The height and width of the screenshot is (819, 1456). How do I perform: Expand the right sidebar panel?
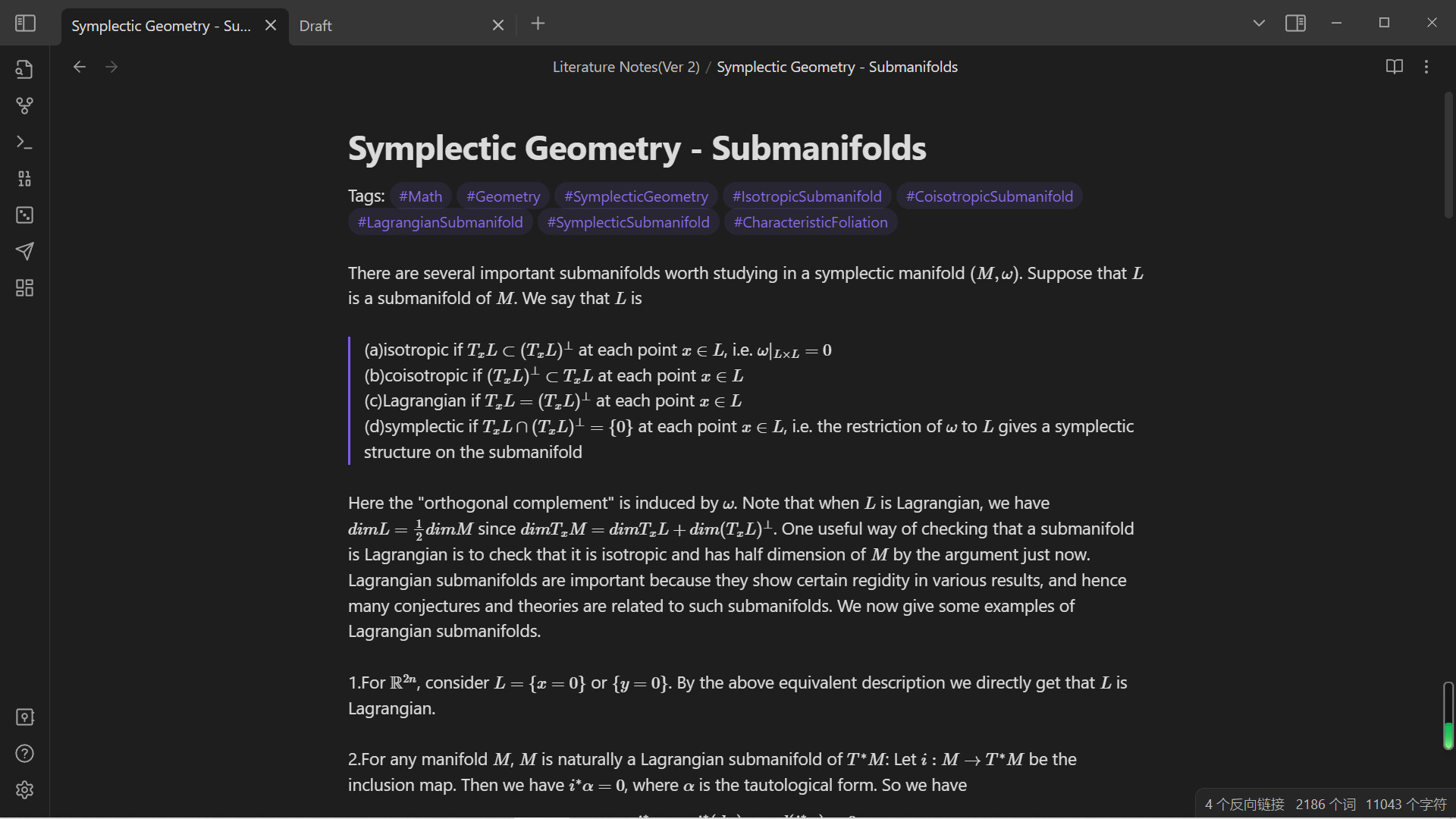(1296, 23)
